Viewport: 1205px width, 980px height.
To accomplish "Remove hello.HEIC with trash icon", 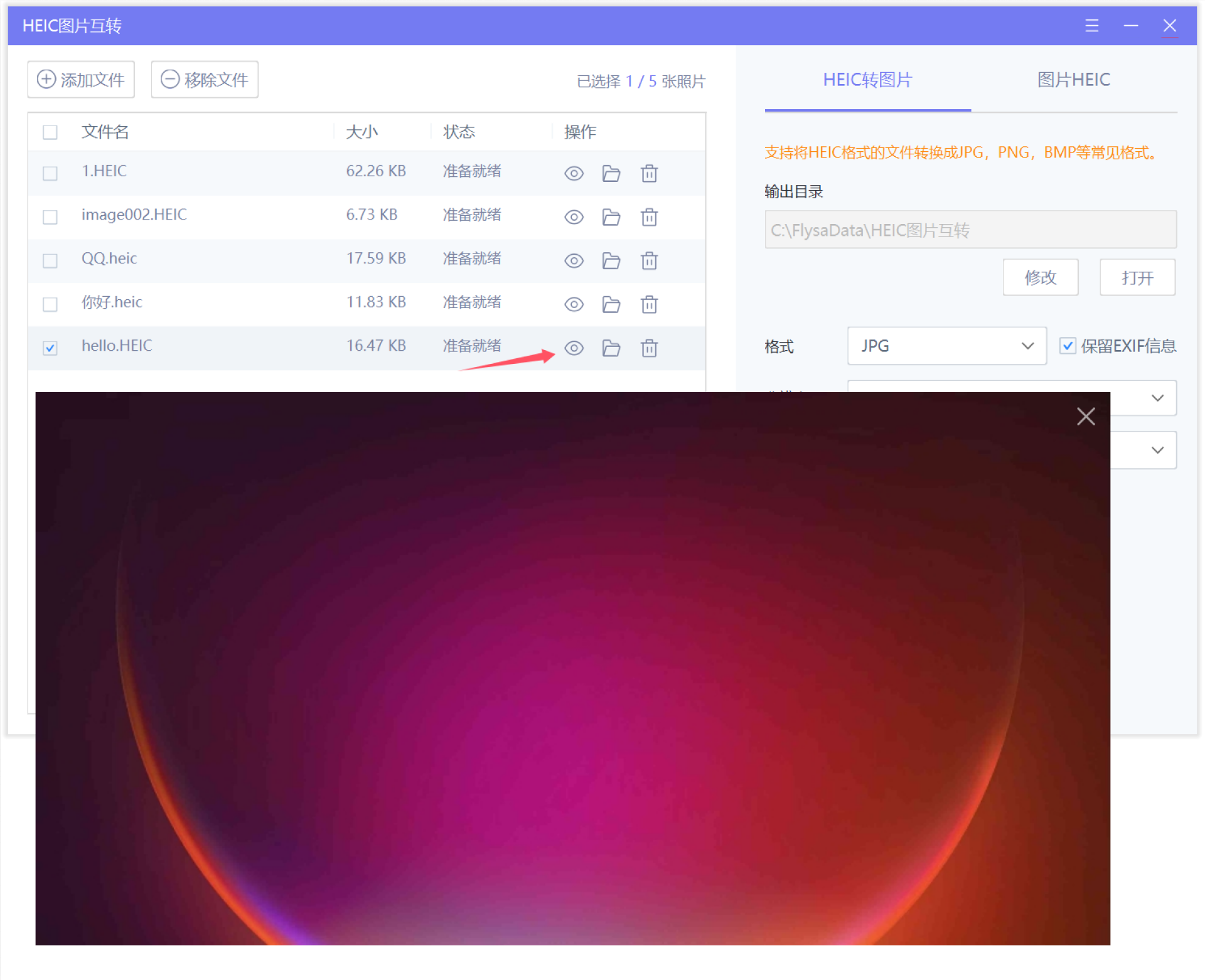I will 649,348.
